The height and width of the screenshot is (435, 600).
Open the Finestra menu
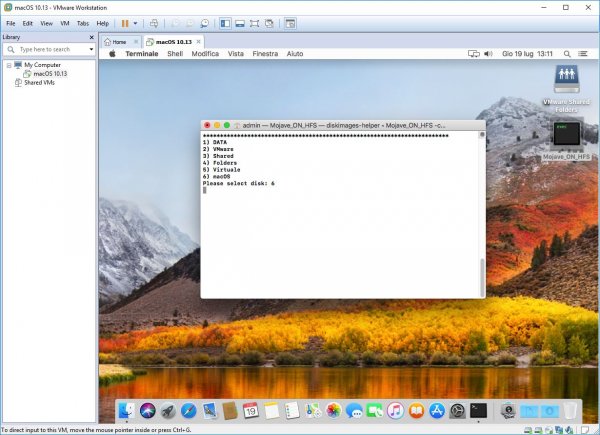[265, 54]
